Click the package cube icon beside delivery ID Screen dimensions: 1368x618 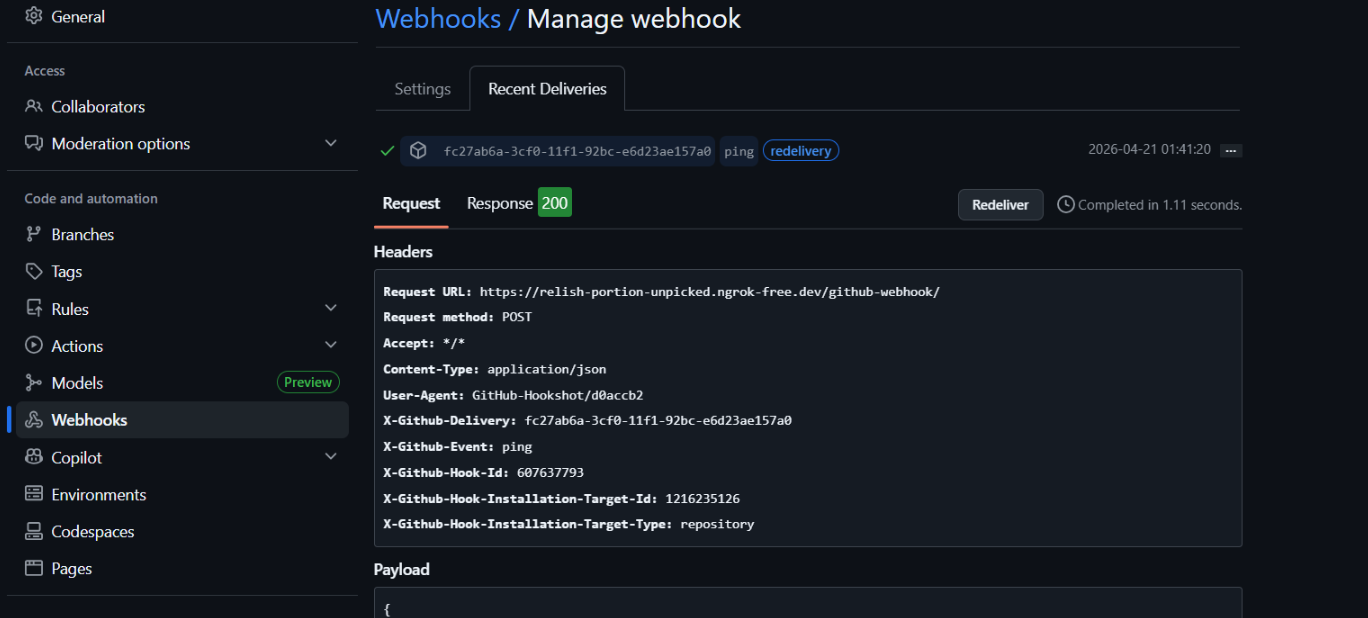(x=419, y=151)
